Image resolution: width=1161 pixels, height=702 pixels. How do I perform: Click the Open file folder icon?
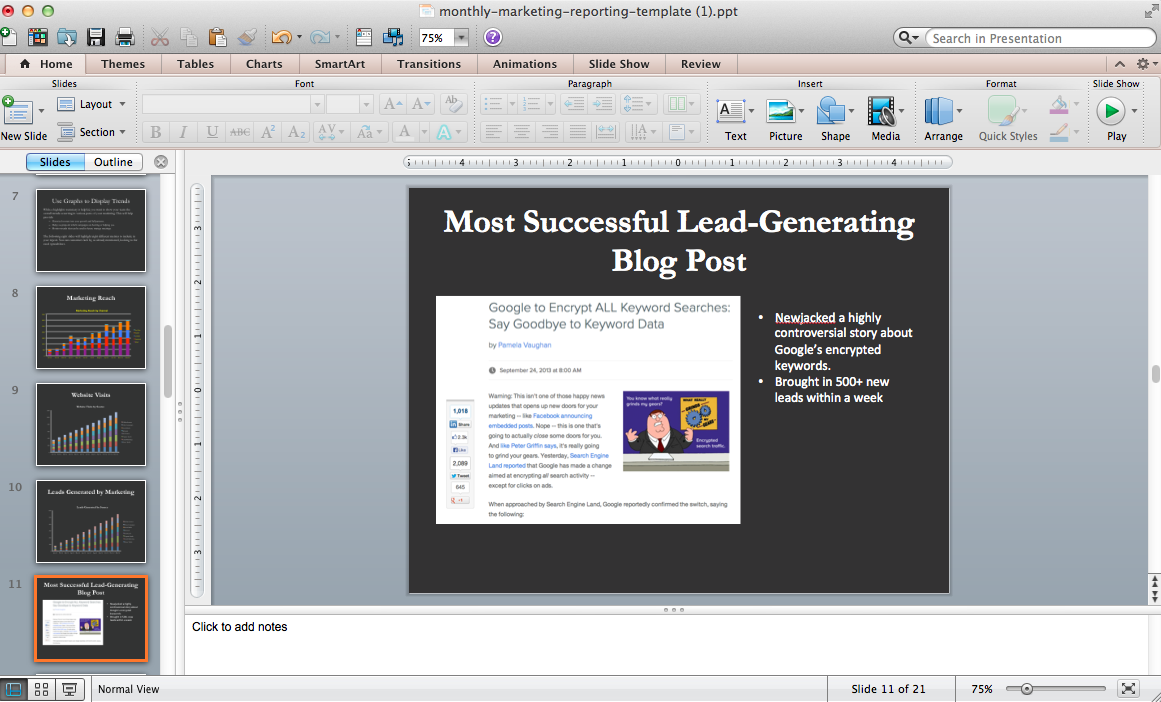point(67,37)
